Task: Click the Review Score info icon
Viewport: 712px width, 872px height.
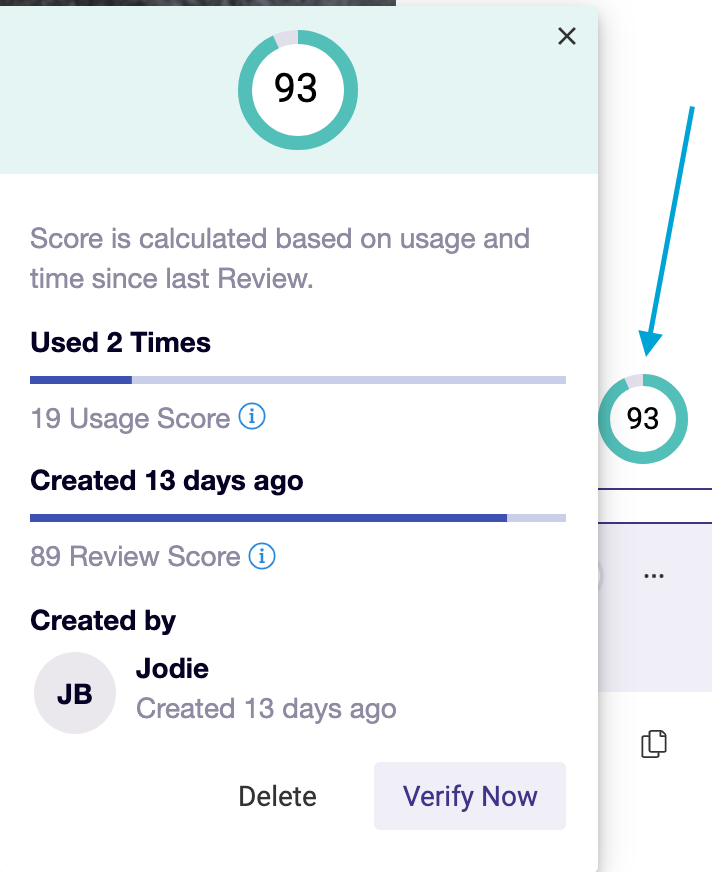Action: tap(261, 556)
